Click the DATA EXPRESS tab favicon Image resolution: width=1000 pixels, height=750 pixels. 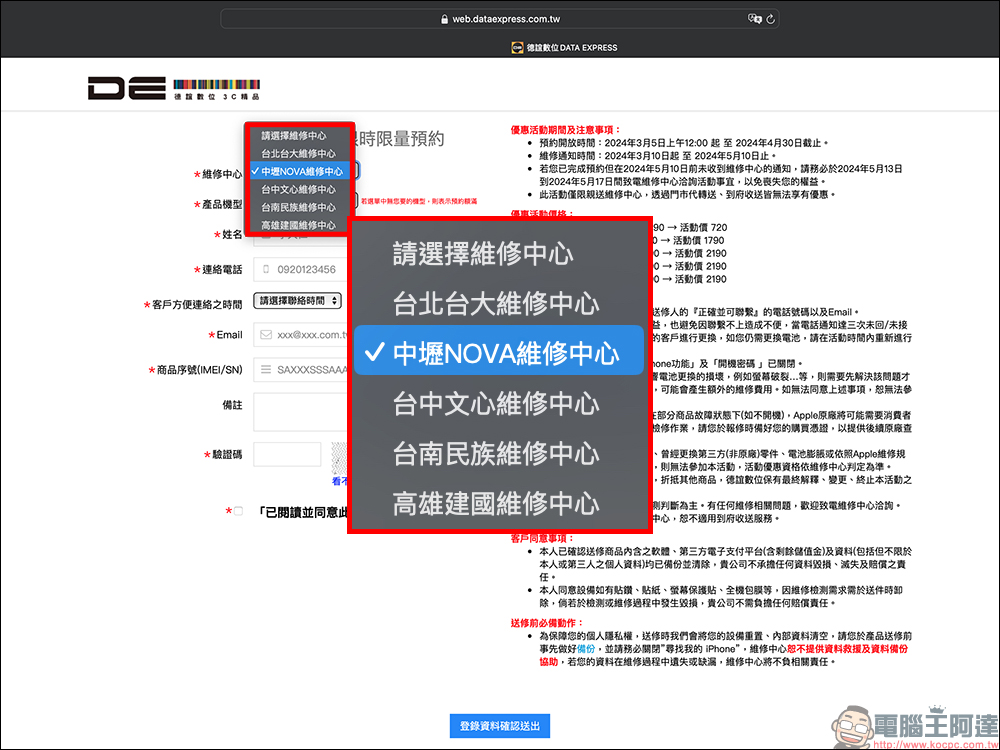tap(517, 47)
